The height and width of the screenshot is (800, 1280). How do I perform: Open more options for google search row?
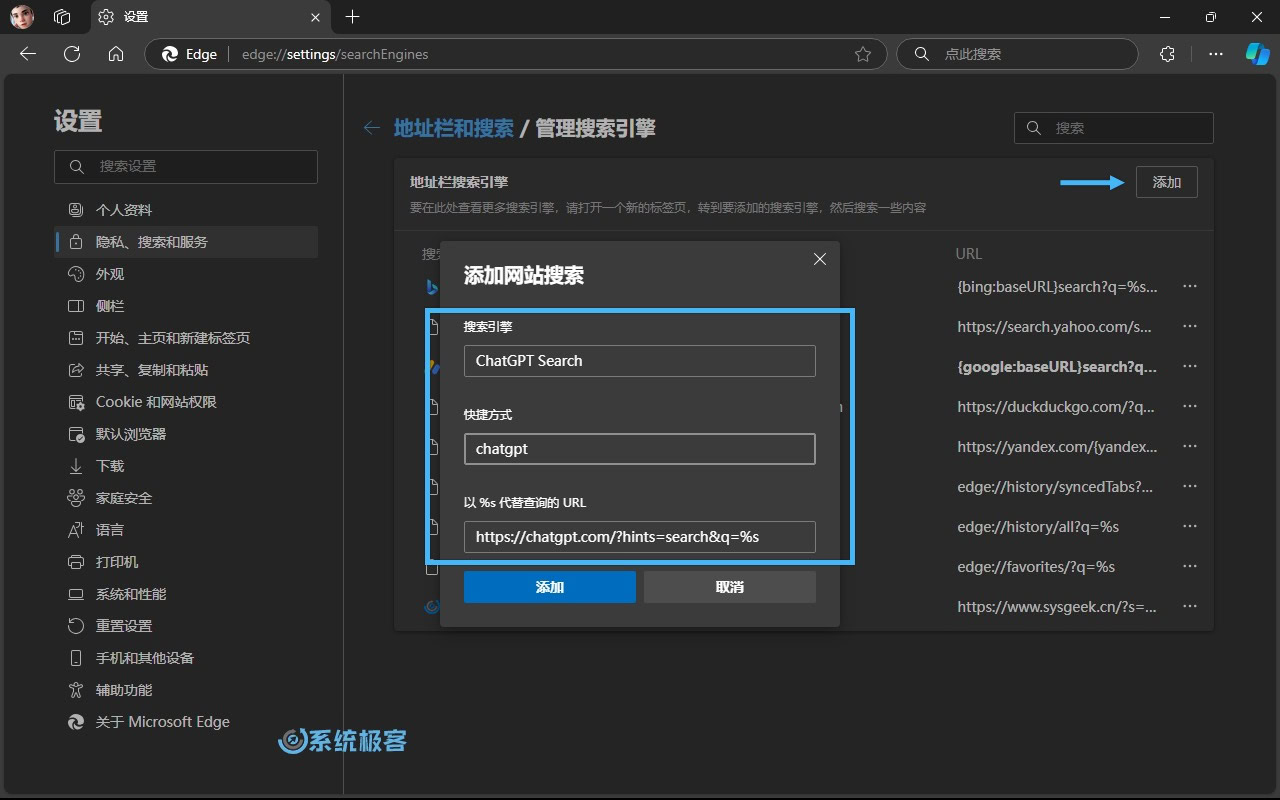(x=1190, y=366)
